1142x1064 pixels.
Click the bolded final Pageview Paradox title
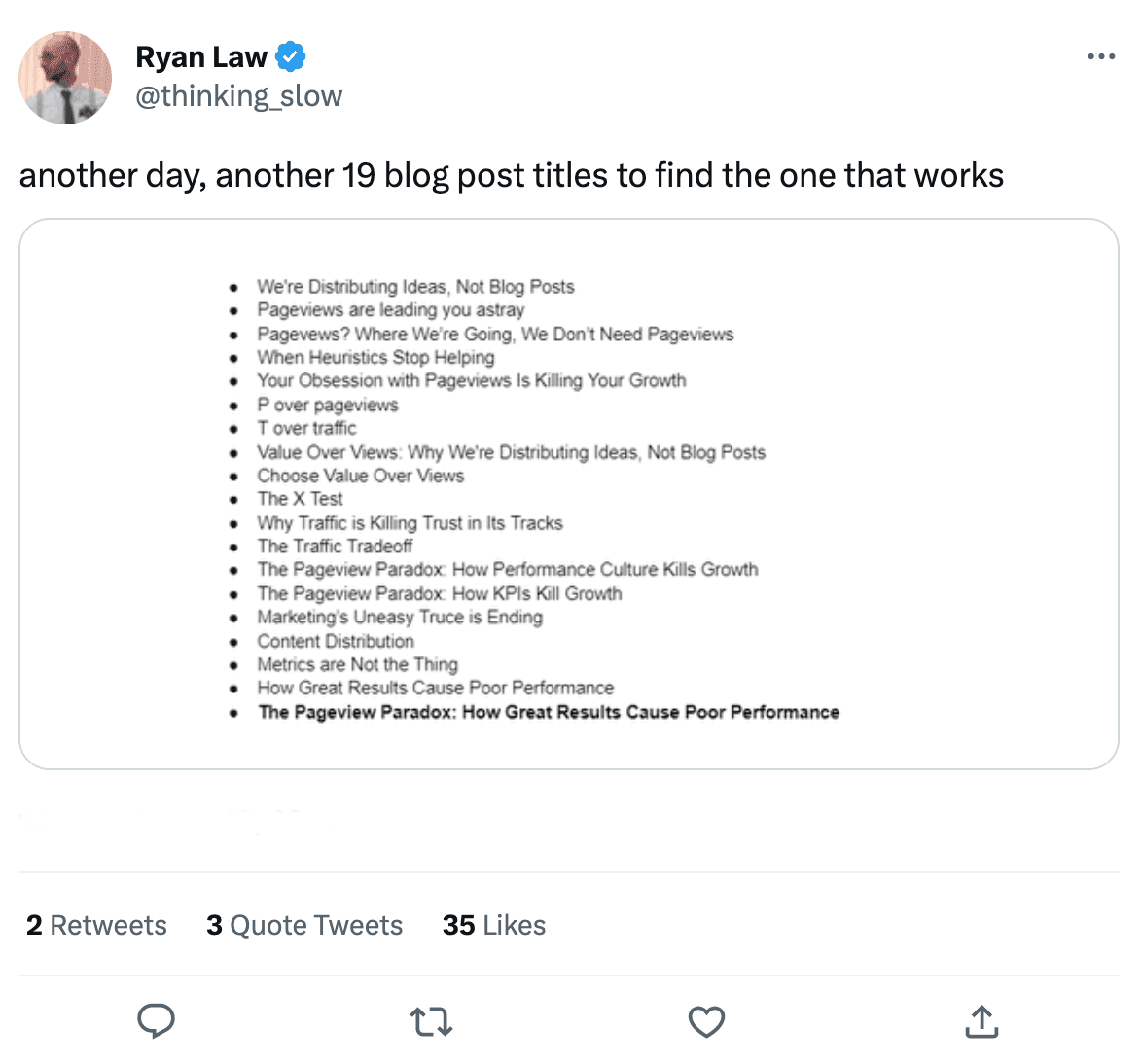tap(548, 712)
